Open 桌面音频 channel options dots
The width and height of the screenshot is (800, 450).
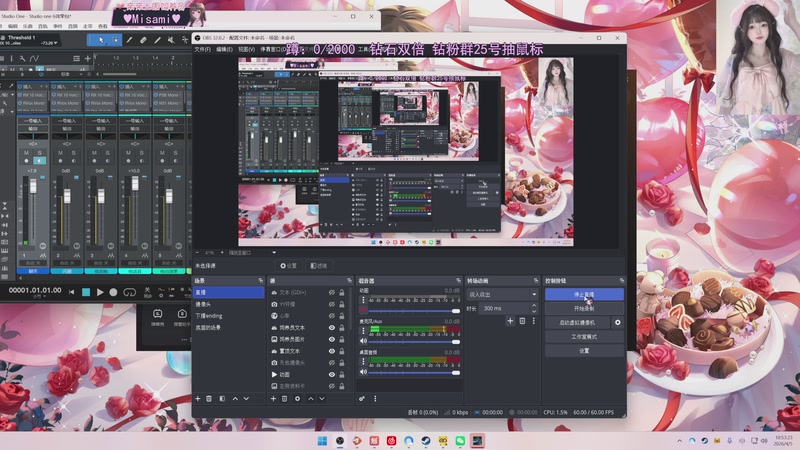click(363, 361)
